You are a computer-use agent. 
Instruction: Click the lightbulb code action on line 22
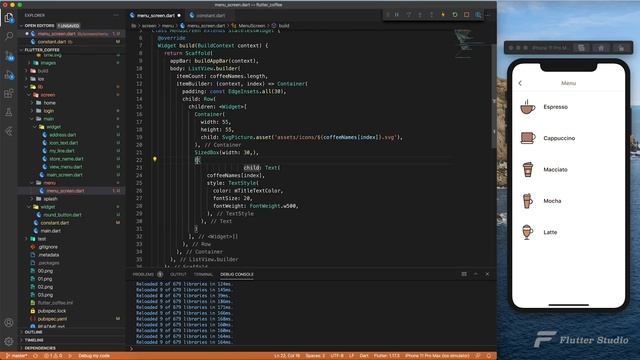[155, 159]
